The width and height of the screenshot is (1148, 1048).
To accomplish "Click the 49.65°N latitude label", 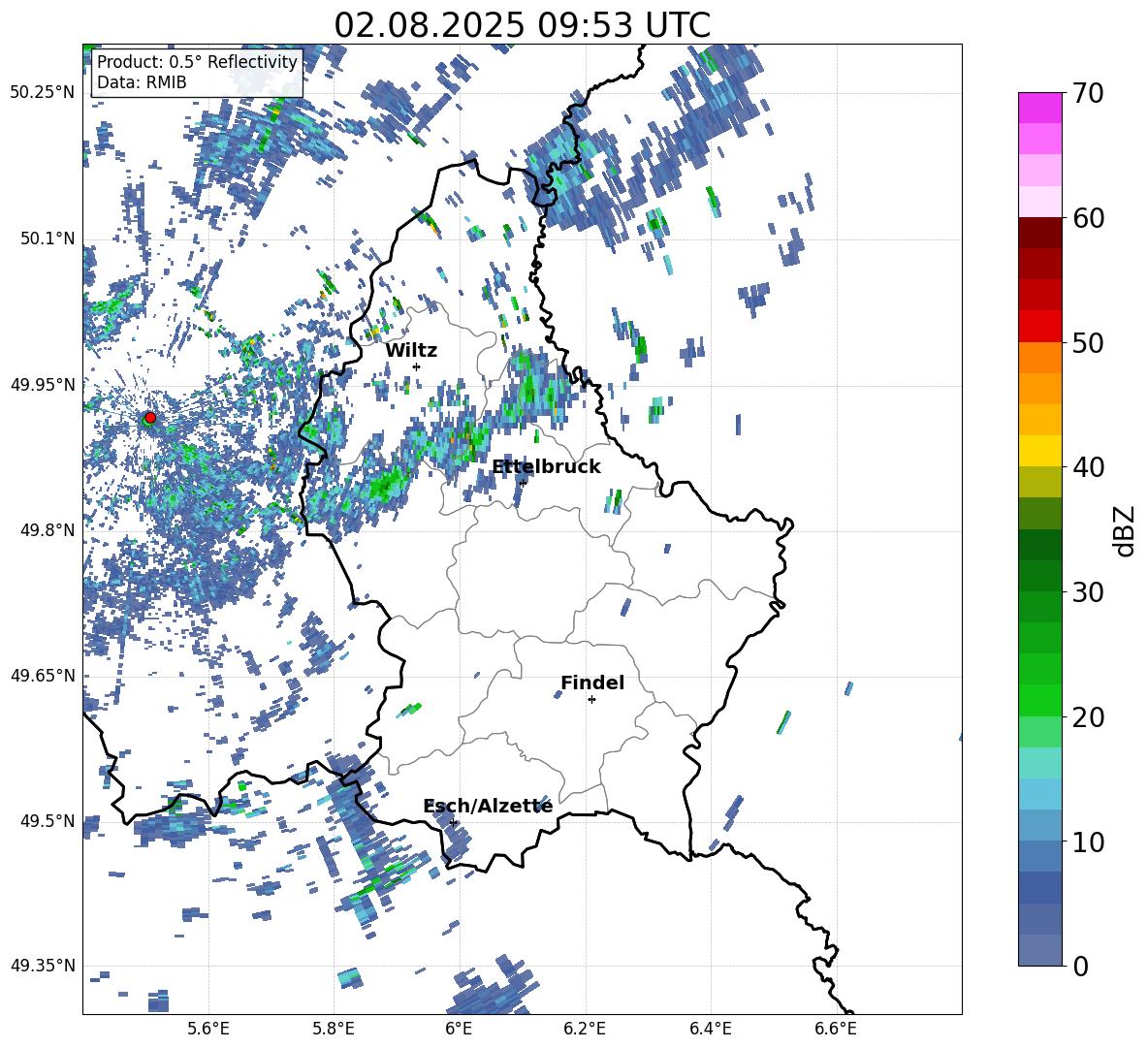I will (x=43, y=675).
